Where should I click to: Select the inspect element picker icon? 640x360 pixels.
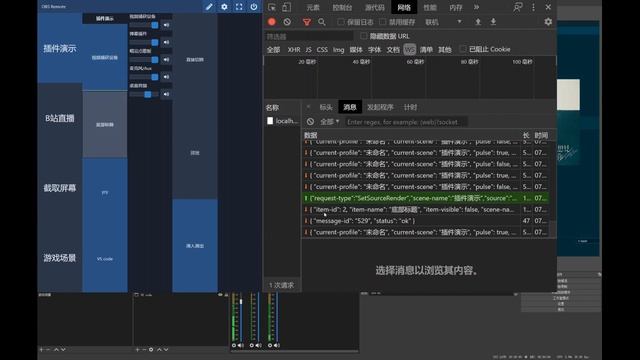[x=272, y=7]
